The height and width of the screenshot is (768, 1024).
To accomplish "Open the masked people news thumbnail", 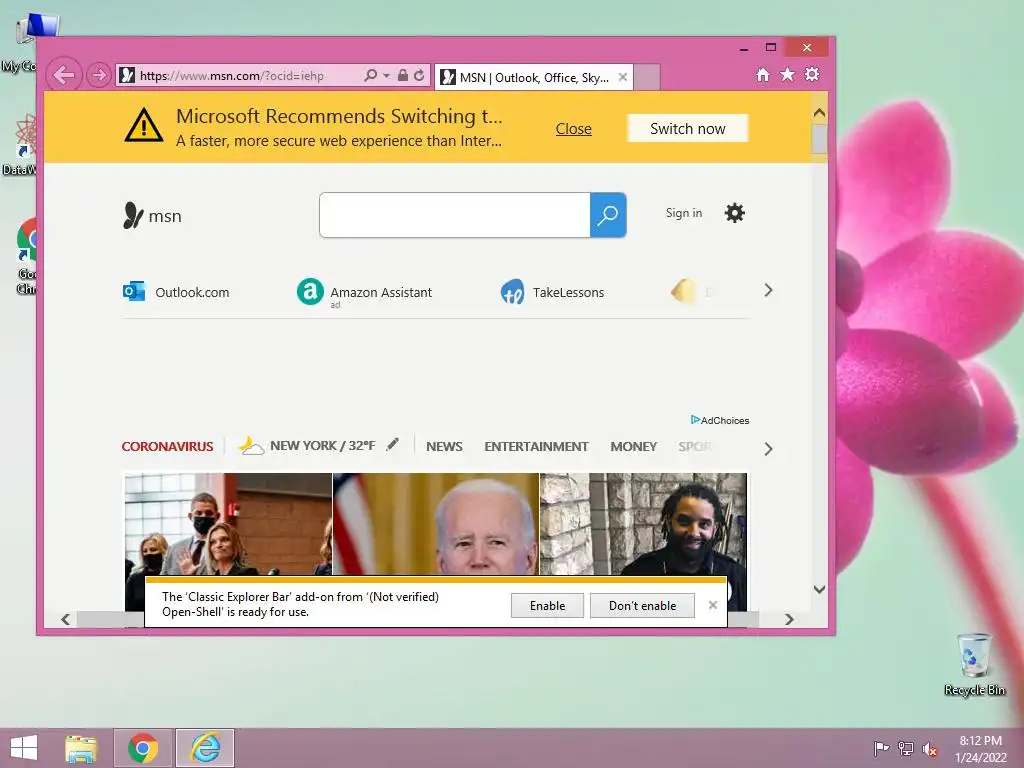I will (229, 524).
